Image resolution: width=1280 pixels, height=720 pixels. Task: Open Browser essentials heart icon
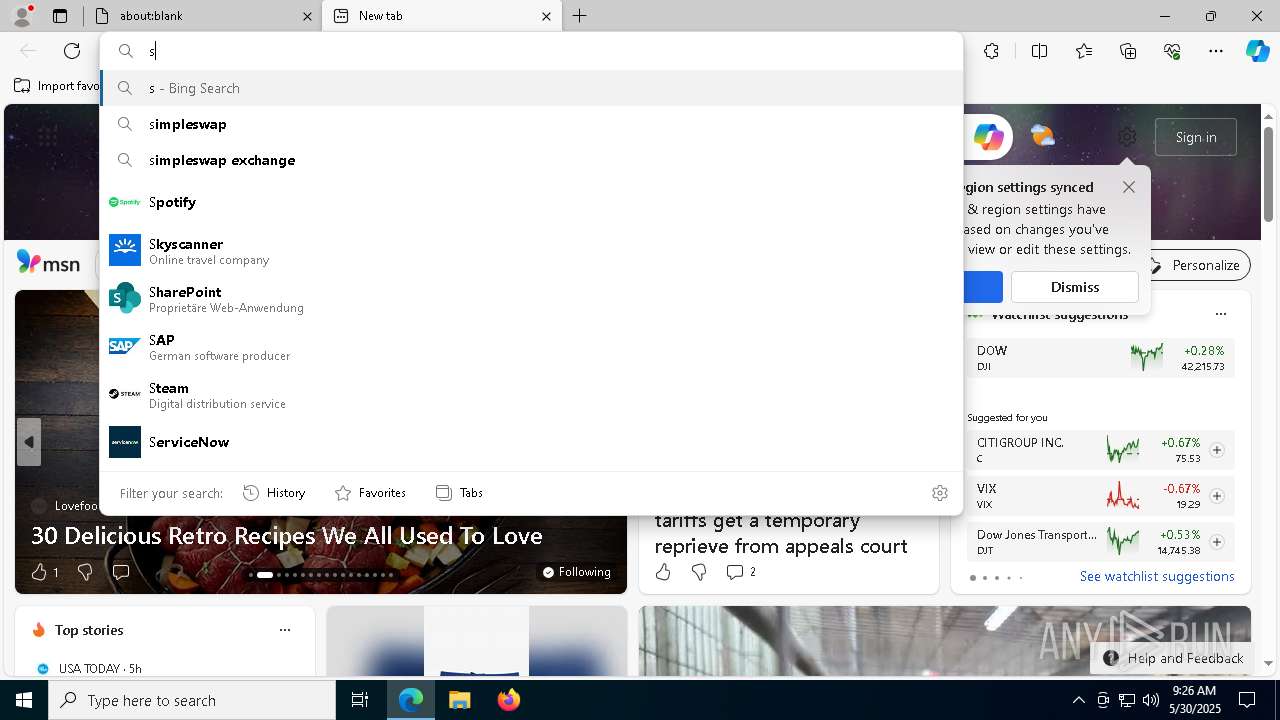pos(1172,51)
